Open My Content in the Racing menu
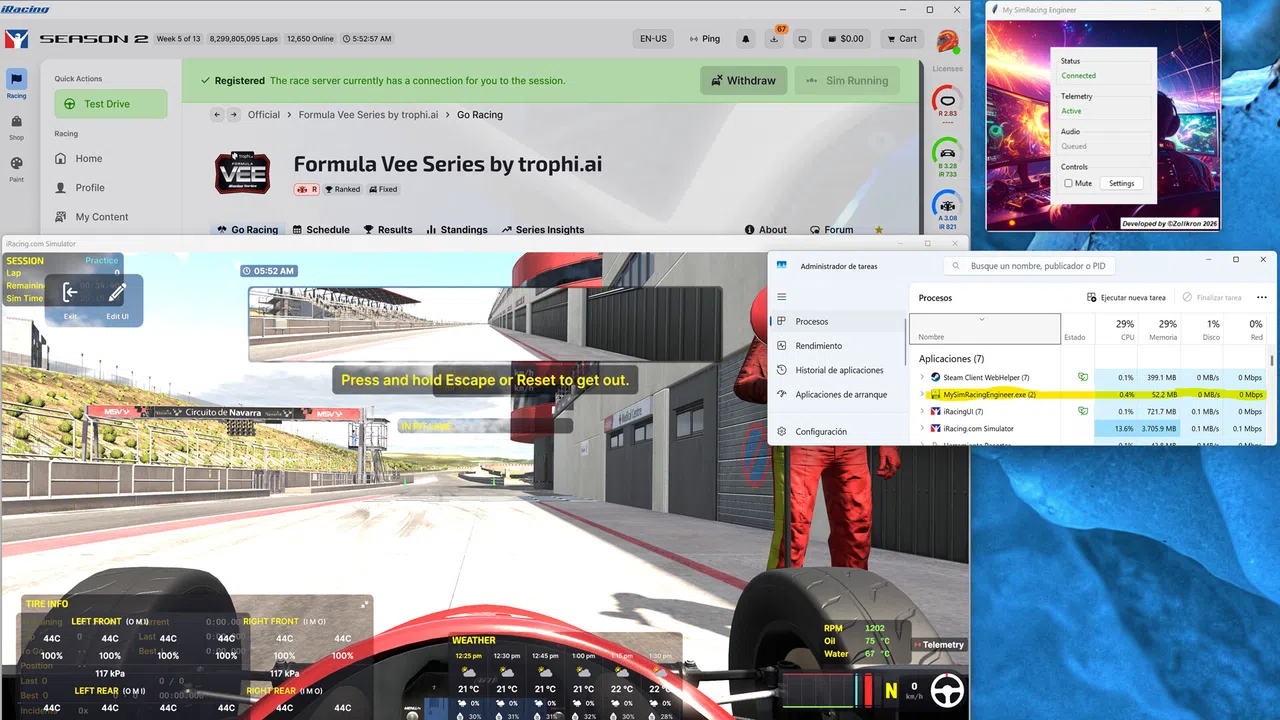Image resolution: width=1280 pixels, height=720 pixels. point(102,216)
